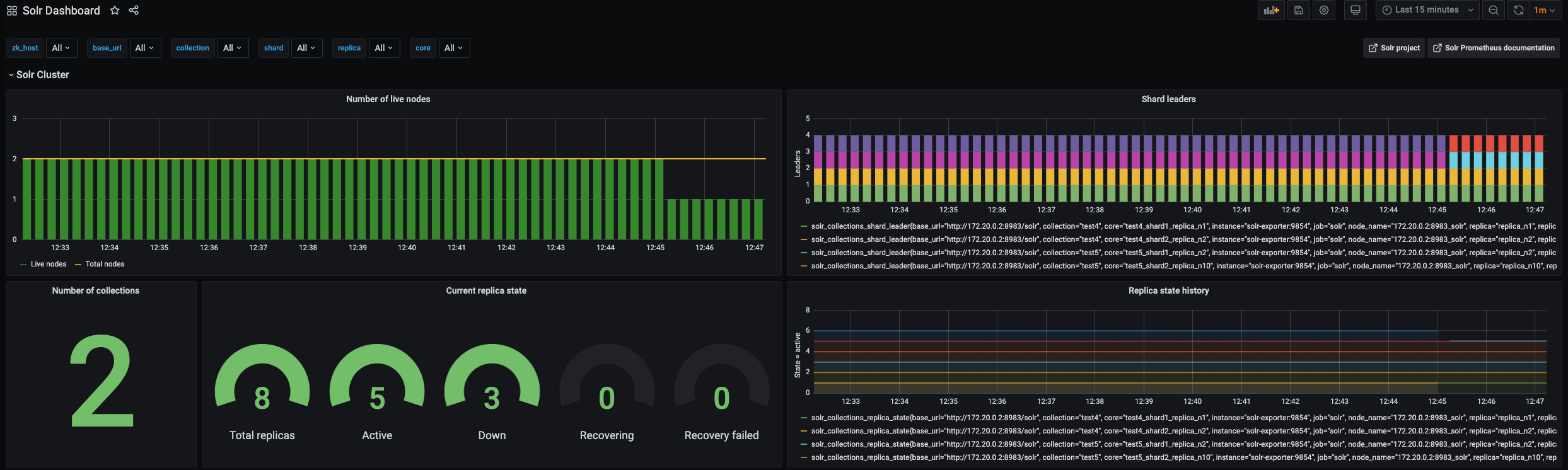
Task: Share the Solr Dashboard
Action: 134,11
